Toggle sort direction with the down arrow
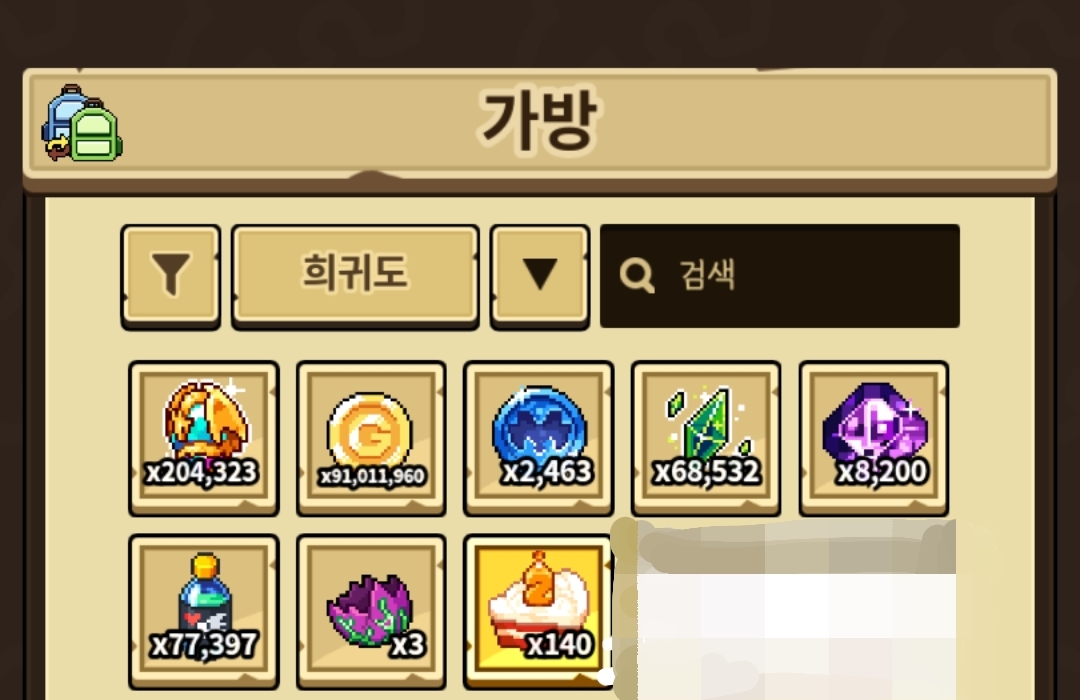1080x700 pixels. (x=540, y=276)
